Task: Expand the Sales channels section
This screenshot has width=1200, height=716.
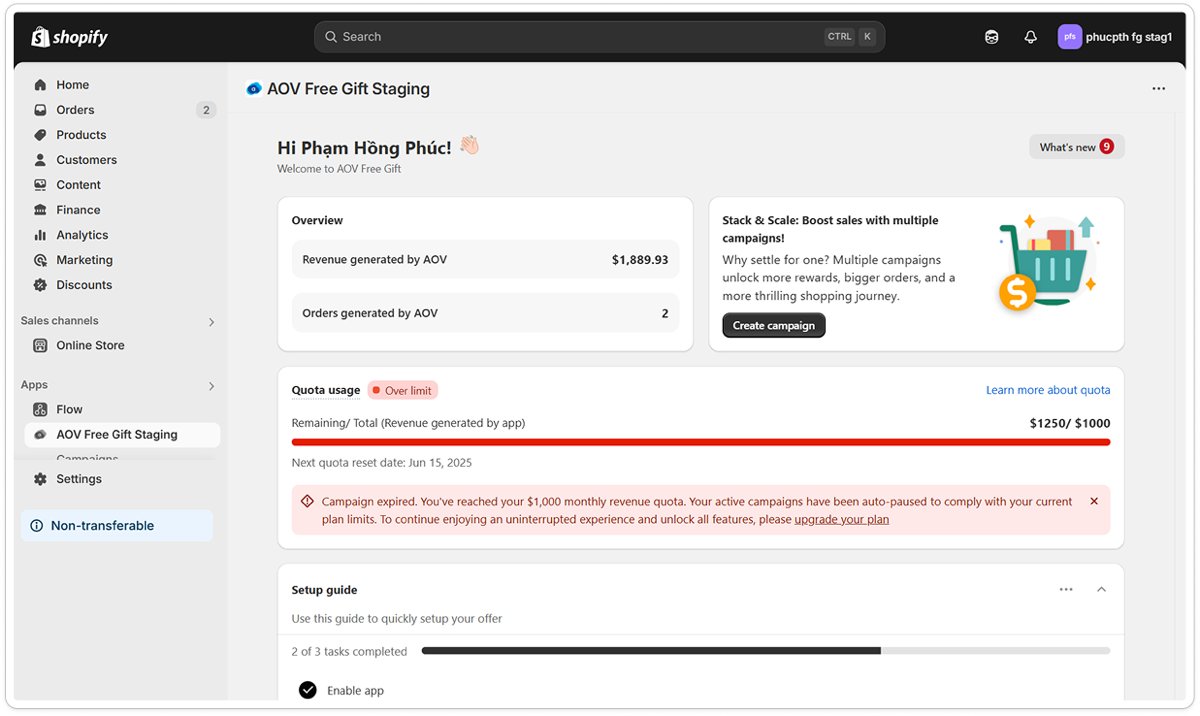Action: tap(211, 322)
